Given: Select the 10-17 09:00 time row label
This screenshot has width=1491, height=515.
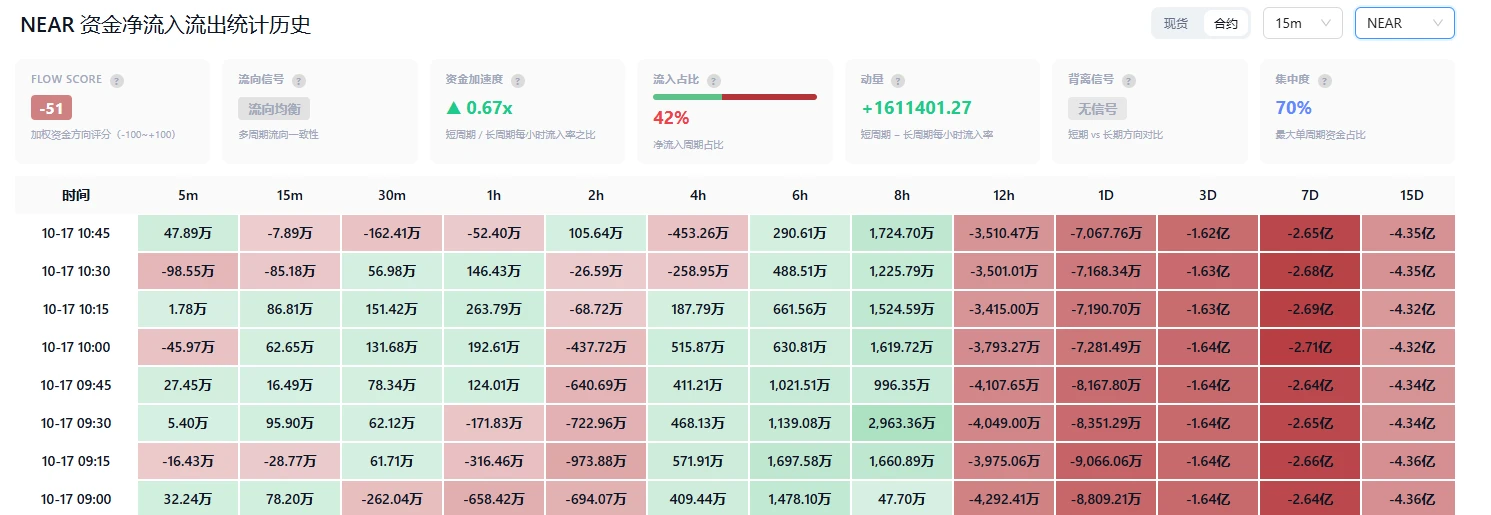Looking at the screenshot, I should point(76,499).
